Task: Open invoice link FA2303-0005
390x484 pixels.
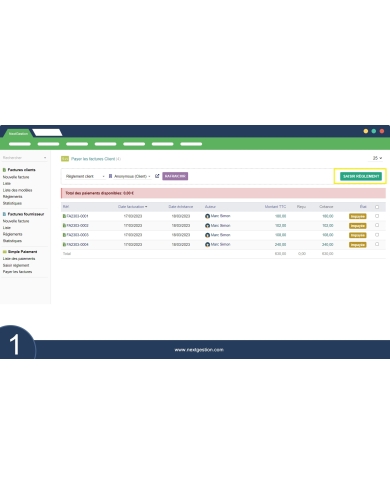Action: (x=77, y=235)
